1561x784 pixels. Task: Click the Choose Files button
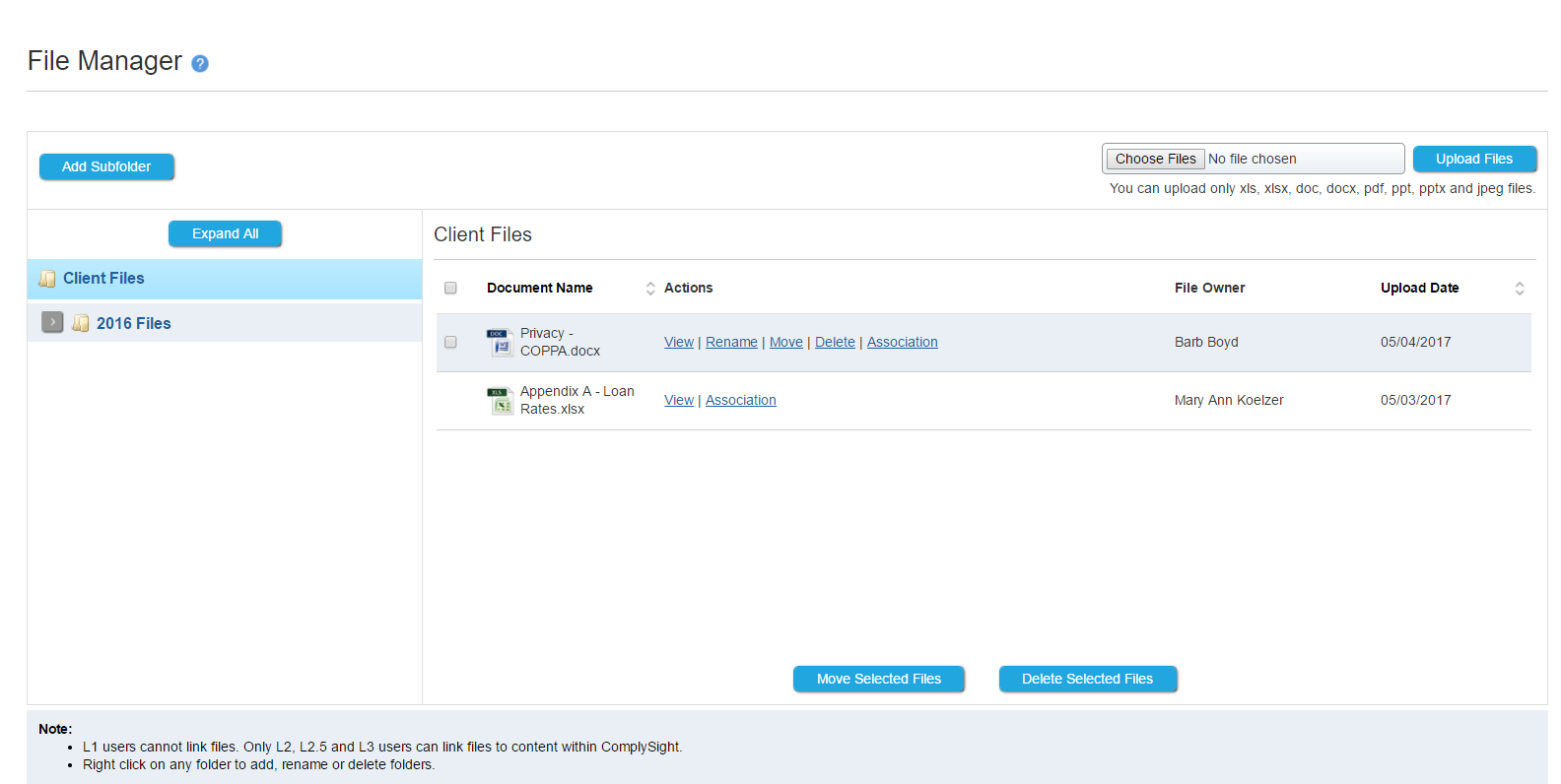pyautogui.click(x=1155, y=159)
